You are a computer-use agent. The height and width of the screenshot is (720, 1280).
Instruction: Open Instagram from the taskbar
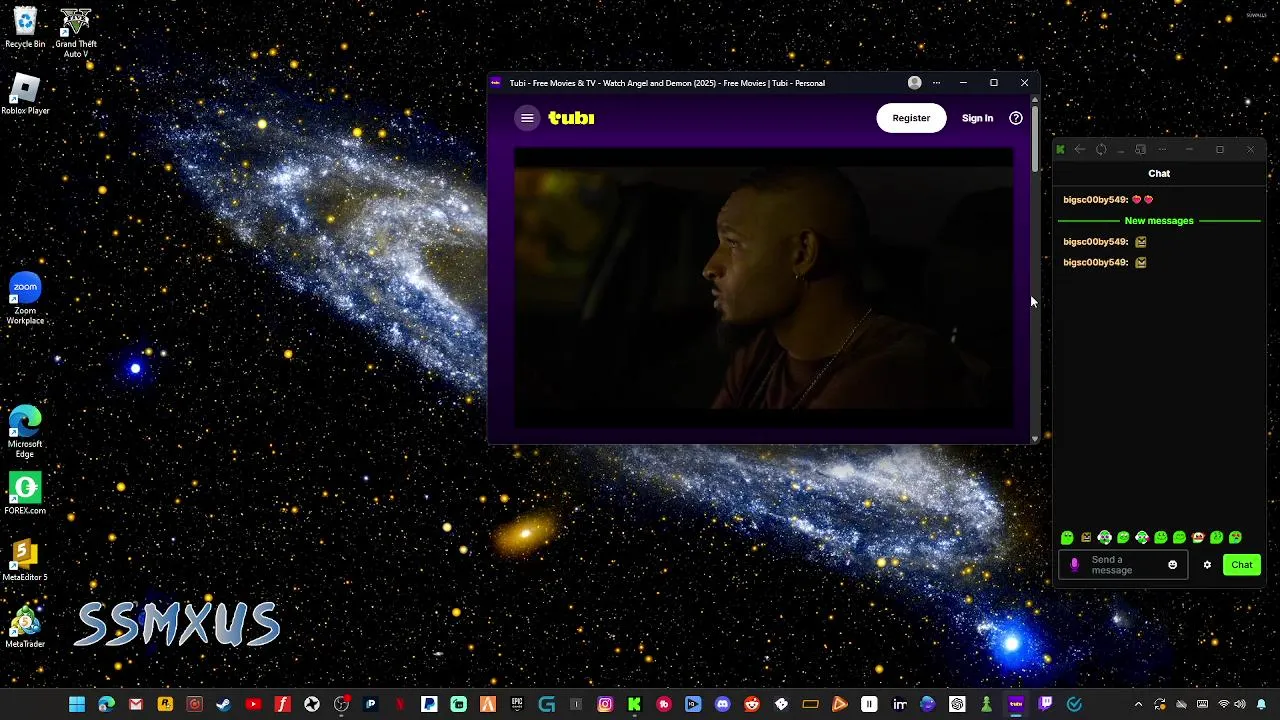605,705
